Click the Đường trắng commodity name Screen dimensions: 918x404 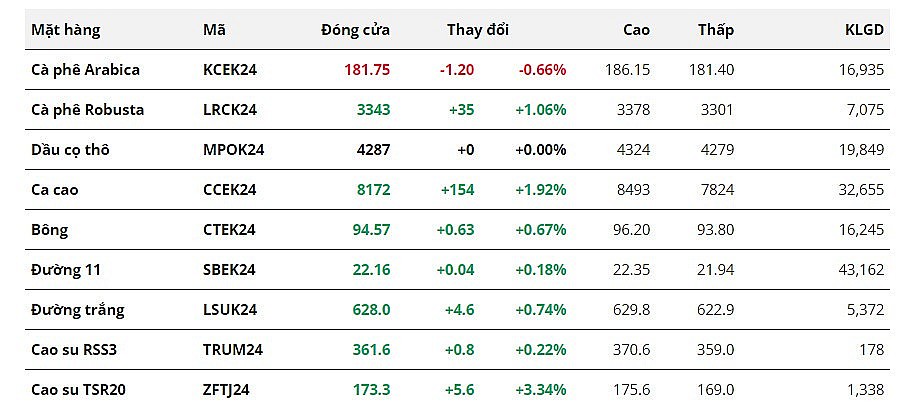[78, 310]
